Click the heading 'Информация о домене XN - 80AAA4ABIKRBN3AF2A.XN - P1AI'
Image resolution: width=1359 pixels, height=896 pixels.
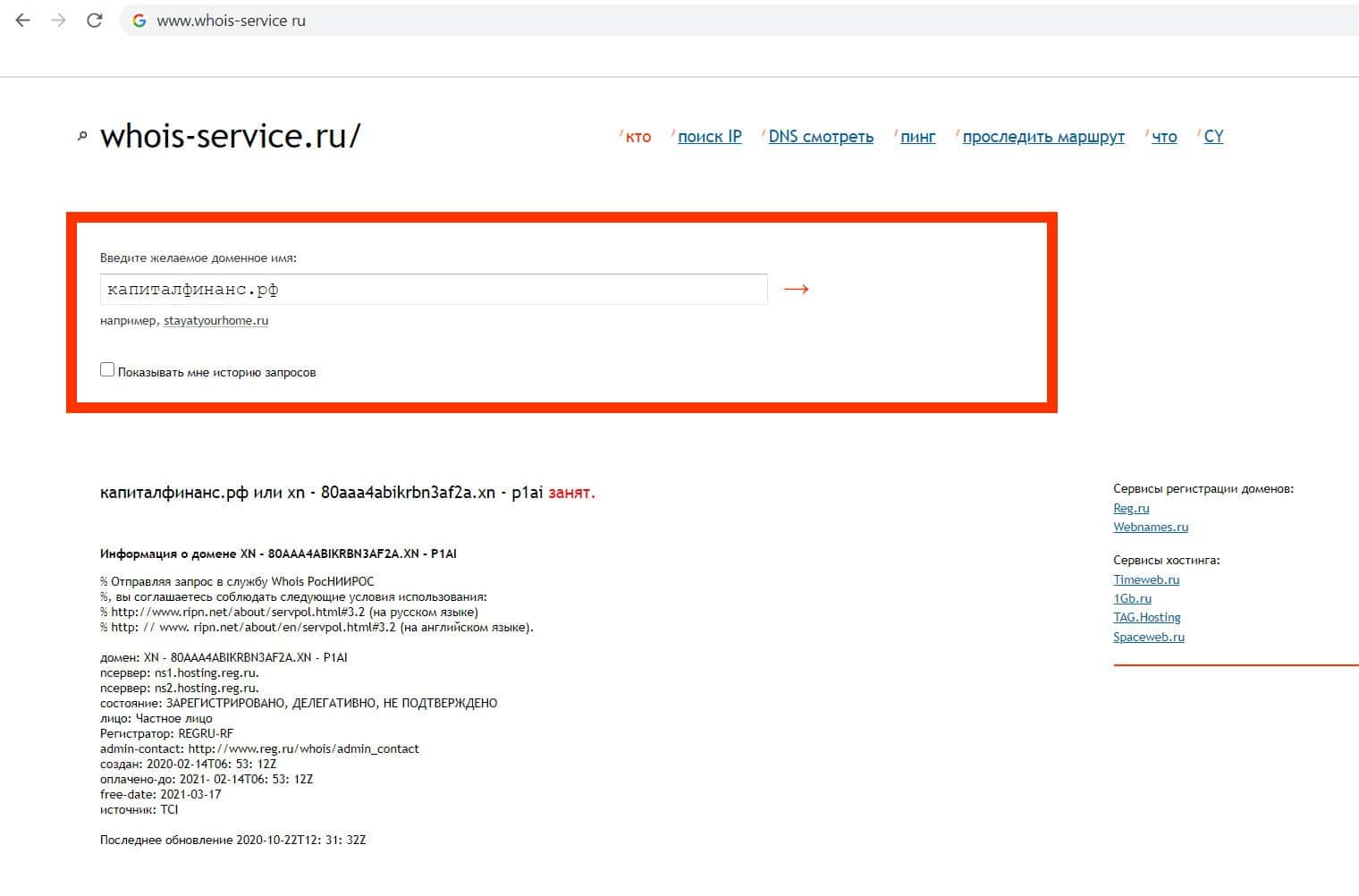pyautogui.click(x=278, y=554)
